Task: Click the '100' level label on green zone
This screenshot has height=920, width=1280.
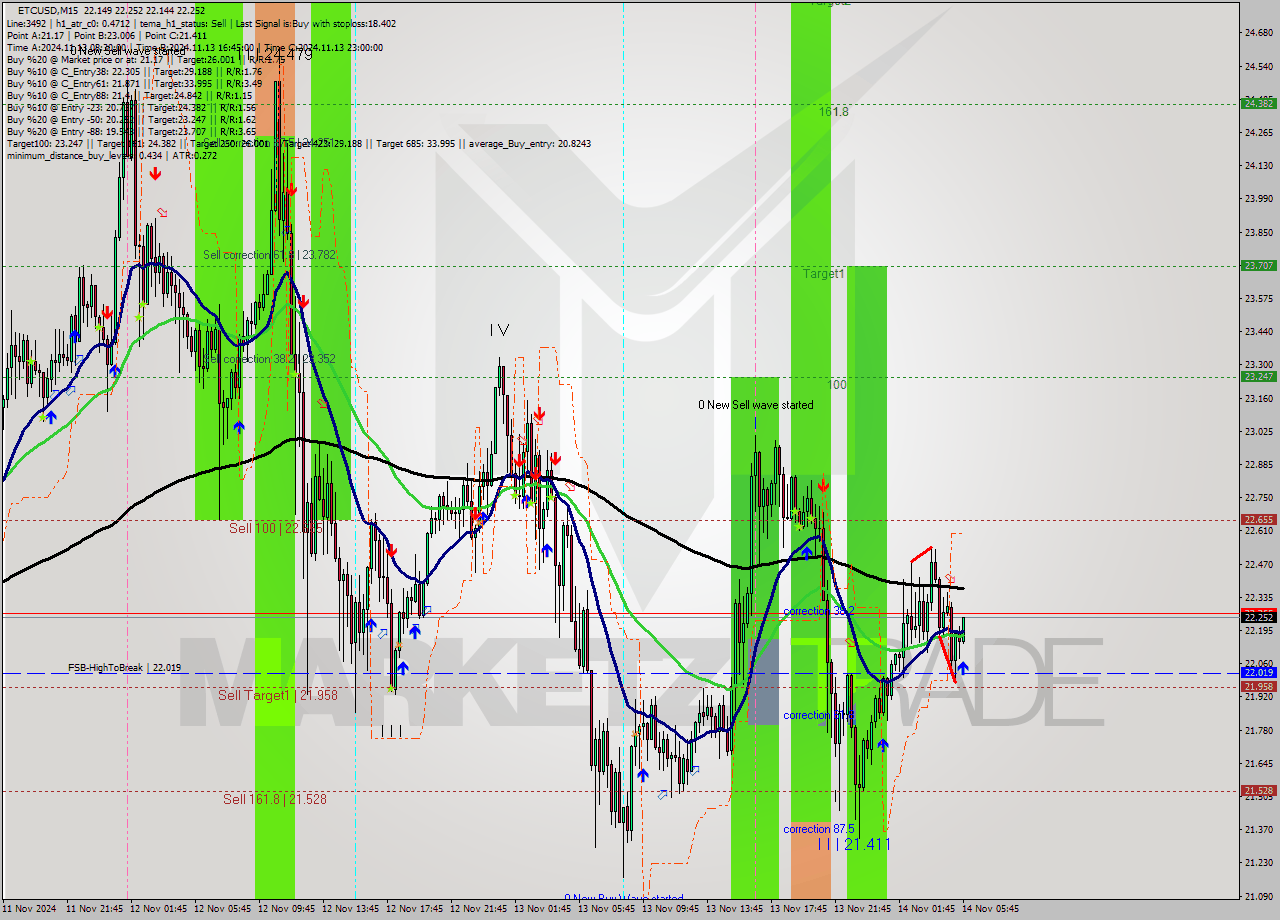Action: (x=837, y=384)
